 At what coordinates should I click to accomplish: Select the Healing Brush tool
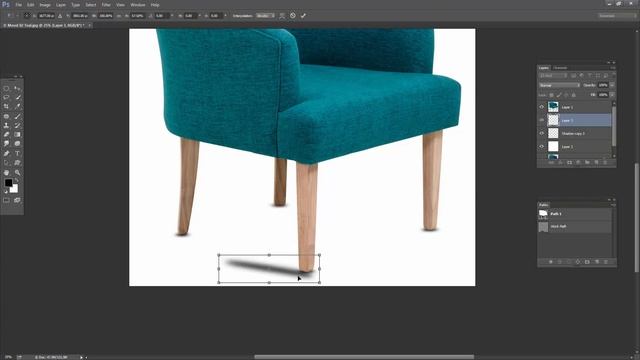coord(6,116)
